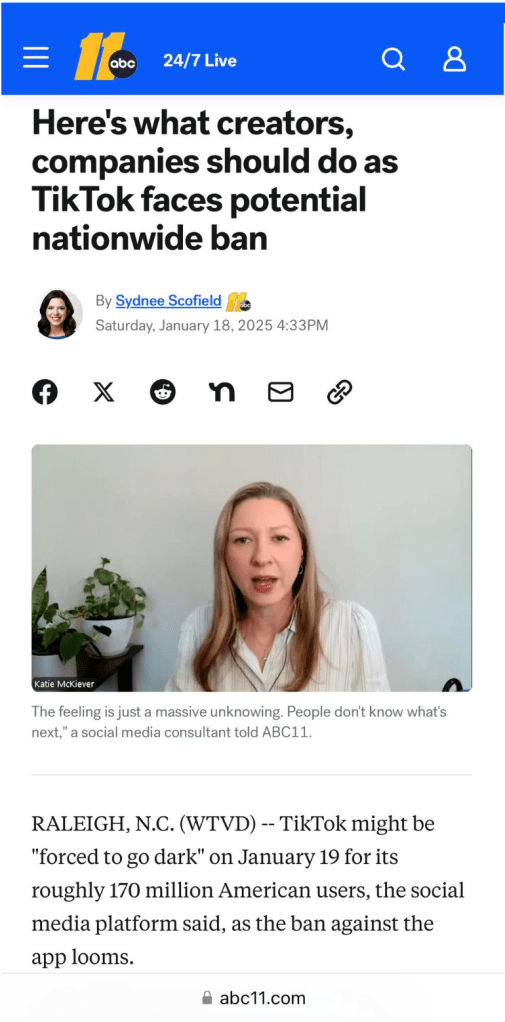Viewport: 505px width, 1022px height.
Task: Click Sydnee Scofield's round profile photo
Action: 57,314
